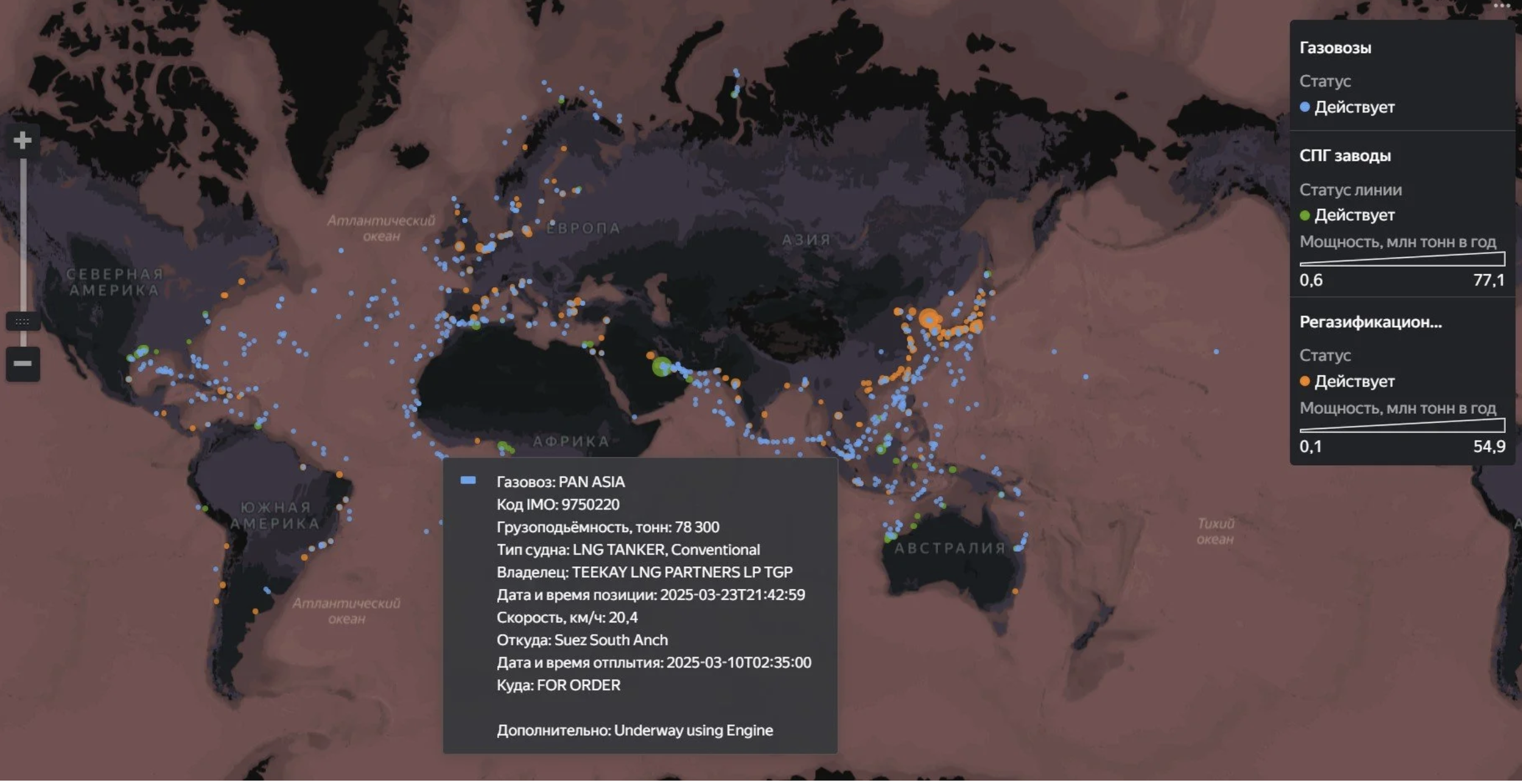Click the СПГ заводы capacity scale wedge

tap(1402, 259)
